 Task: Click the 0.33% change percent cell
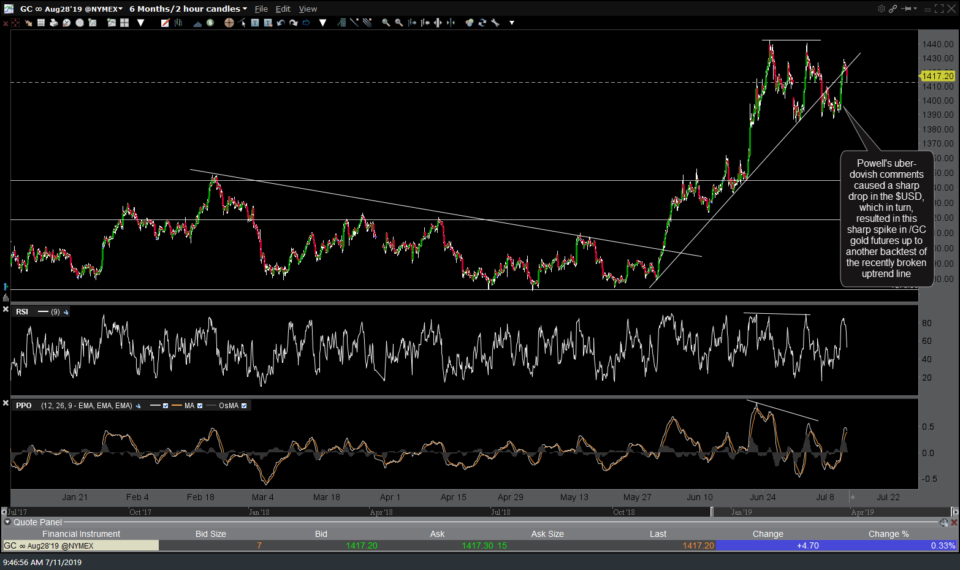click(x=942, y=546)
